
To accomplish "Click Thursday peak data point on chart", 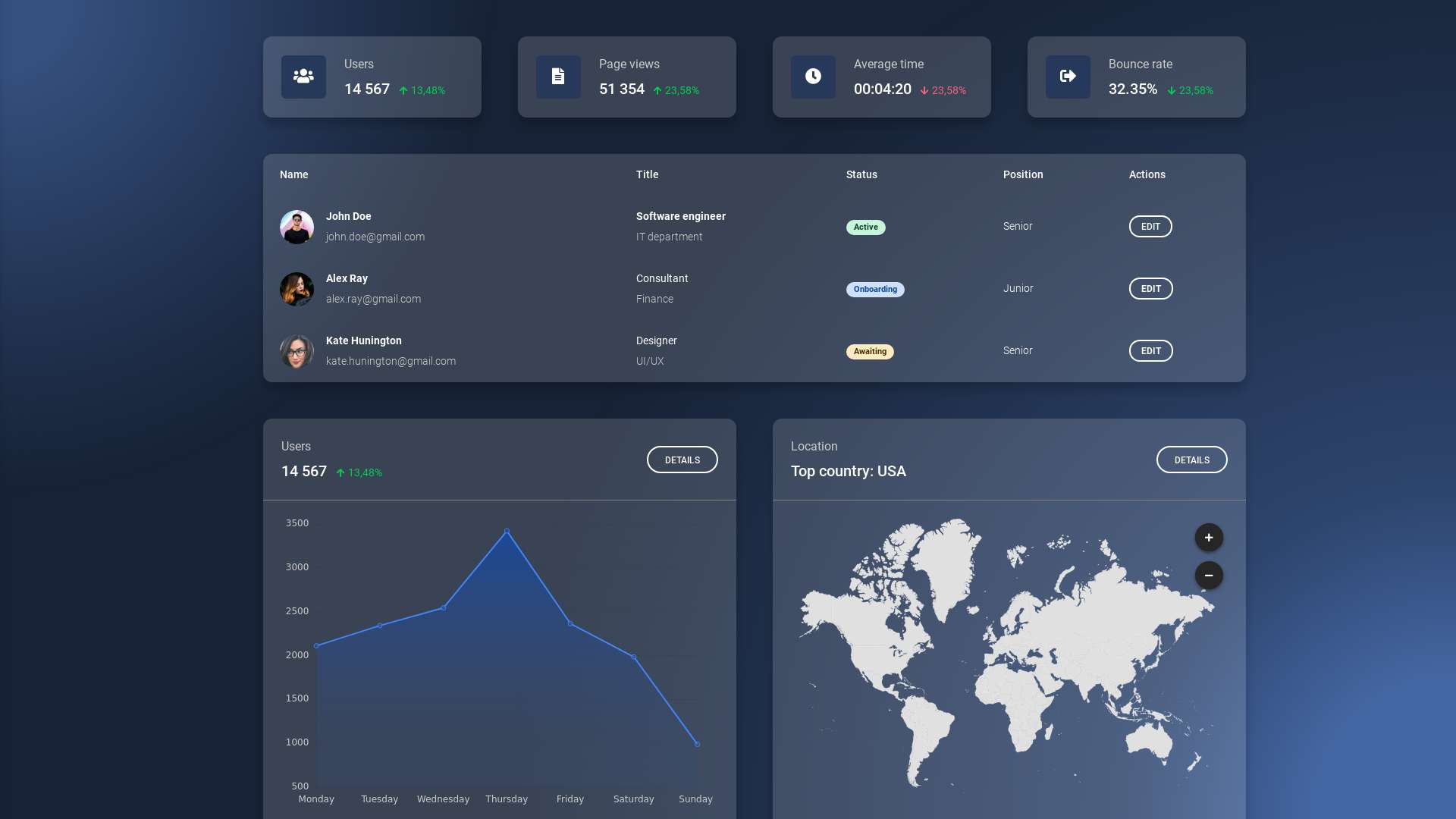I will tap(507, 531).
